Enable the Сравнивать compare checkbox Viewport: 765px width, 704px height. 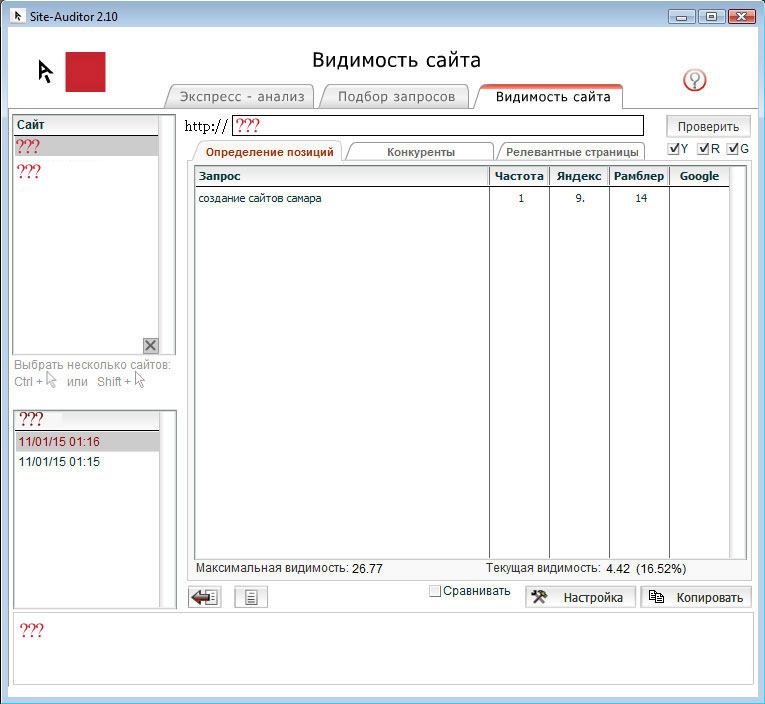pos(435,591)
